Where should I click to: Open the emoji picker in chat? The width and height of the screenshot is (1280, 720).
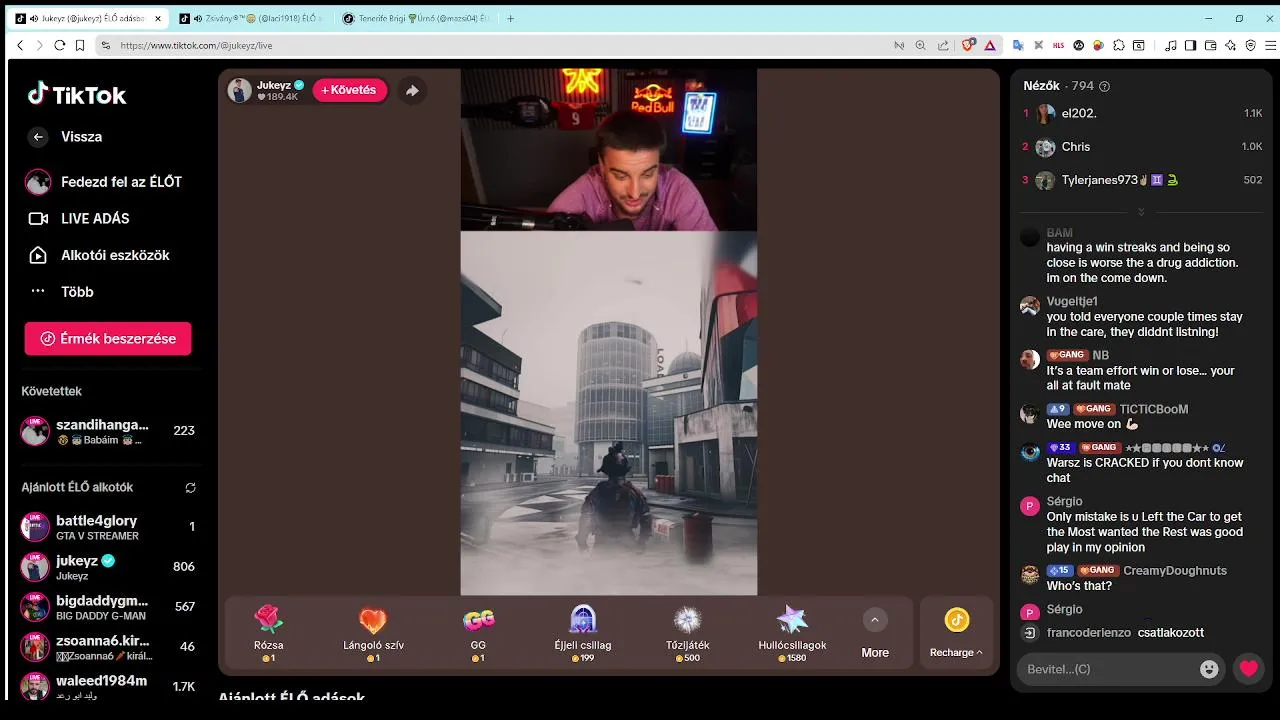click(1209, 669)
